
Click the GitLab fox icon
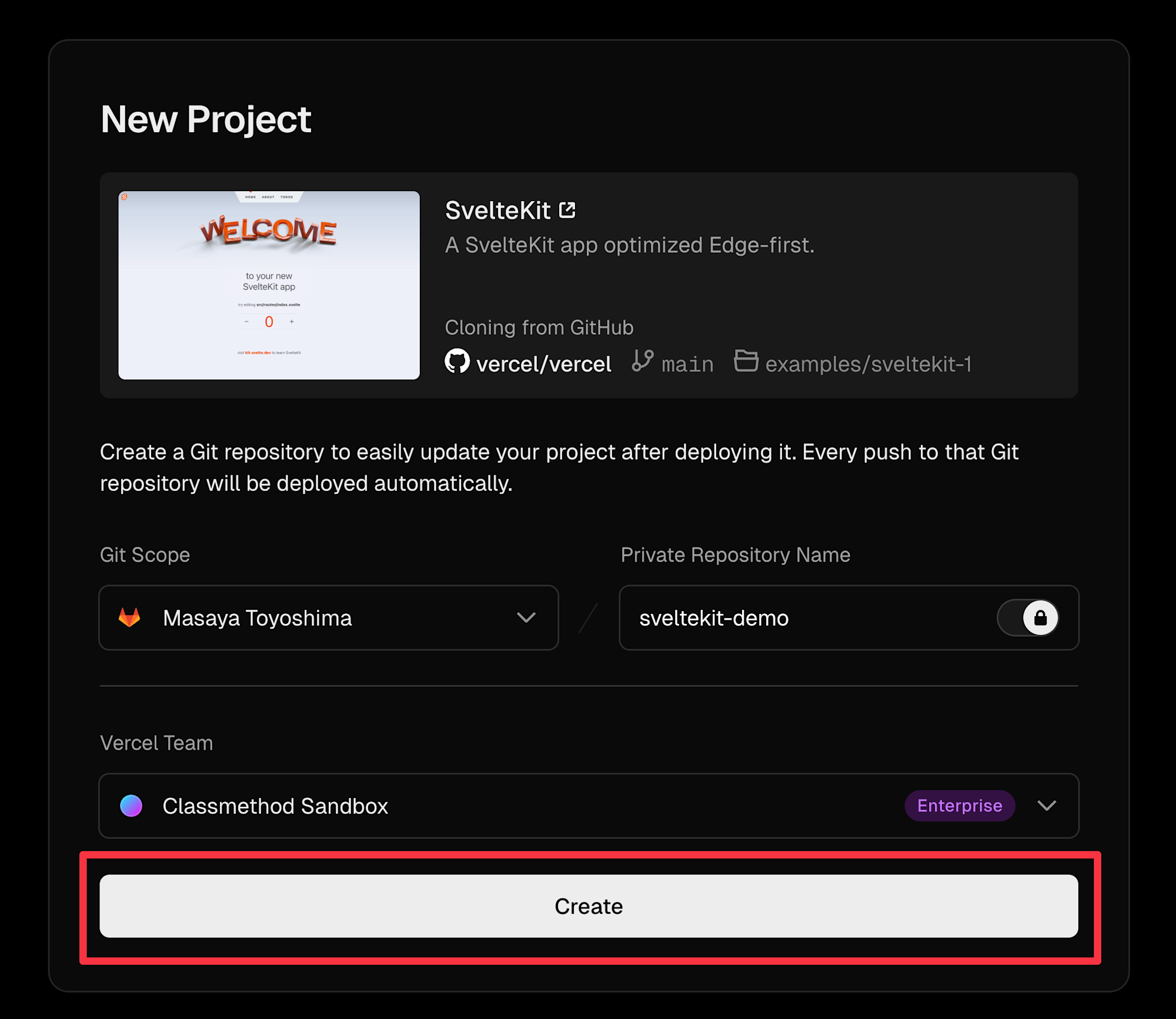[130, 617]
